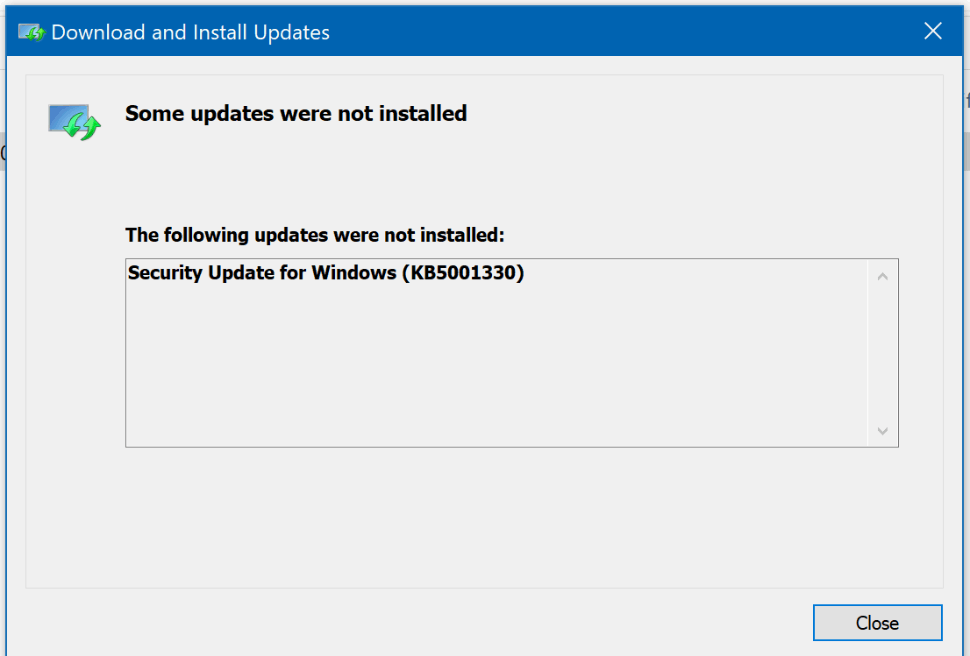Click 'The following updates were not installed:' label
The image size is (970, 656).
click(315, 235)
